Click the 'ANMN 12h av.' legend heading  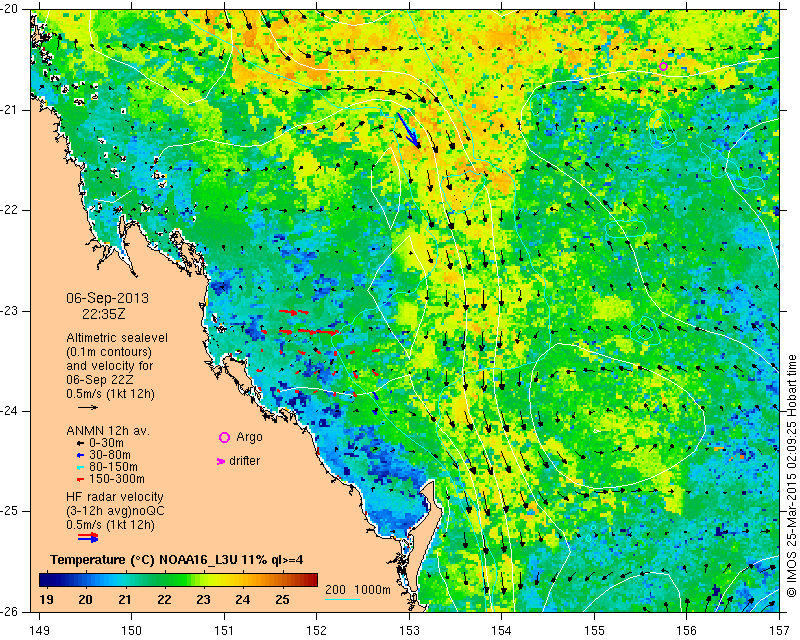tap(108, 431)
